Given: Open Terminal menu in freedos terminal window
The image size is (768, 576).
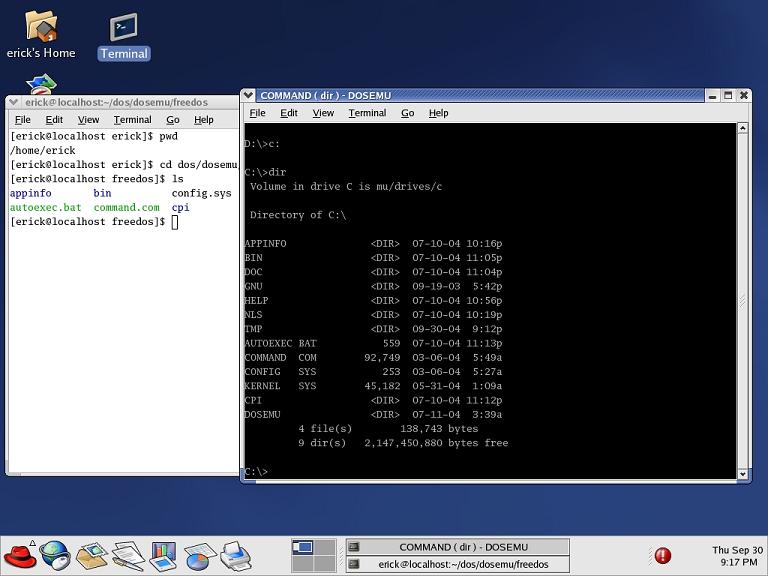Looking at the screenshot, I should point(132,120).
